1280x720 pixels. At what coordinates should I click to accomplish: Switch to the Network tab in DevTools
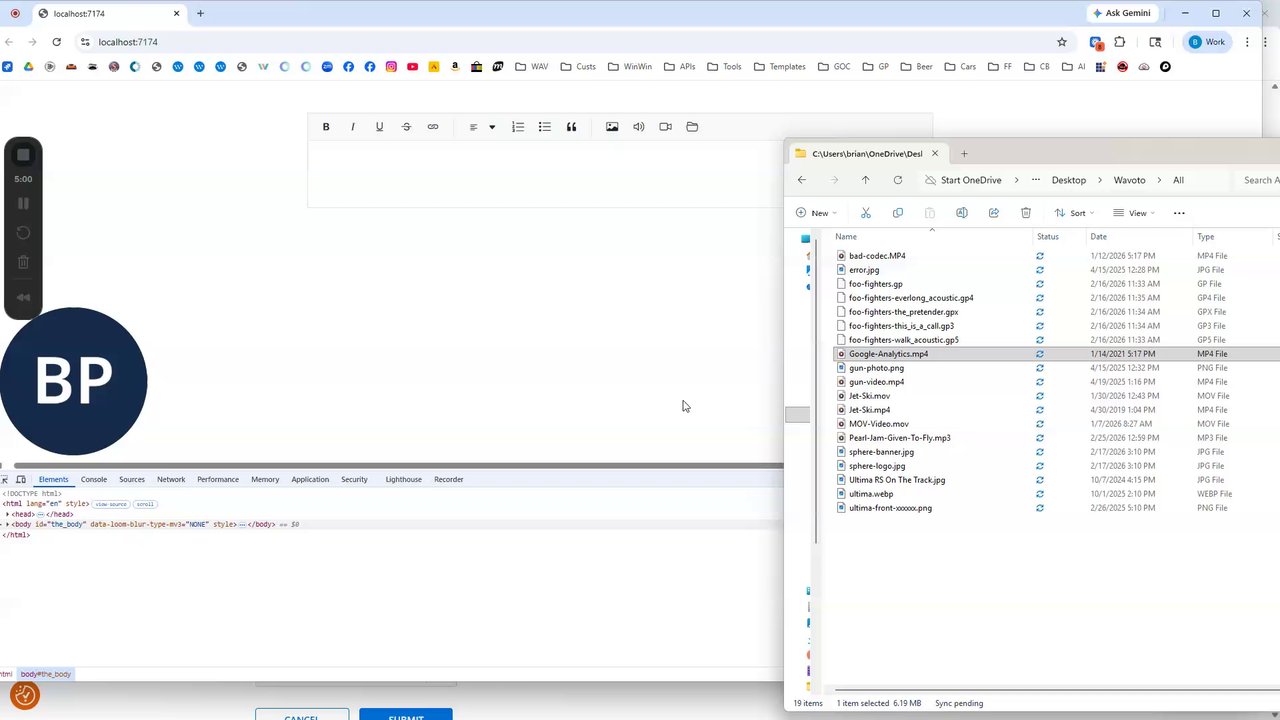(x=171, y=479)
